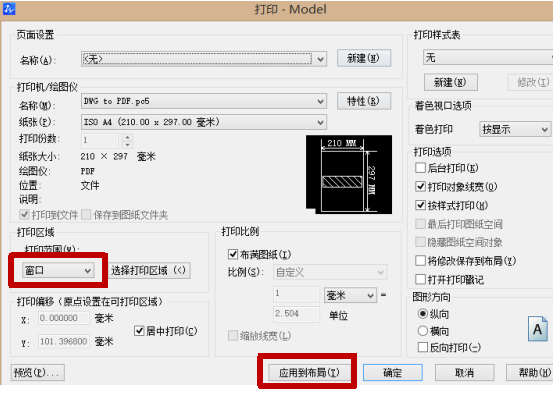The height and width of the screenshot is (393, 553).
Task: Click the 选择打印区域 button
Action: [x=148, y=271]
